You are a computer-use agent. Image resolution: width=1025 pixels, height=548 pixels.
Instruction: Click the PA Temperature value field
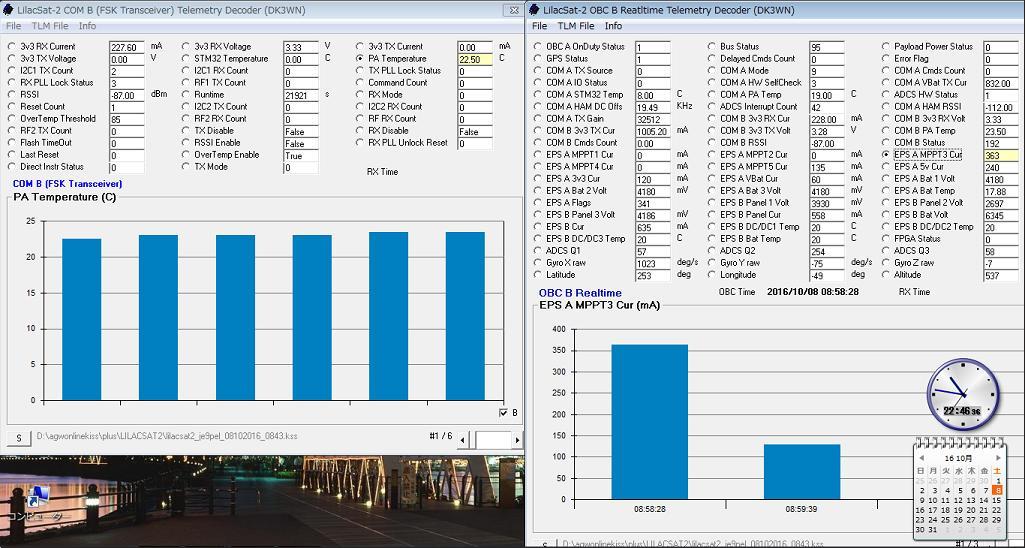coord(475,59)
